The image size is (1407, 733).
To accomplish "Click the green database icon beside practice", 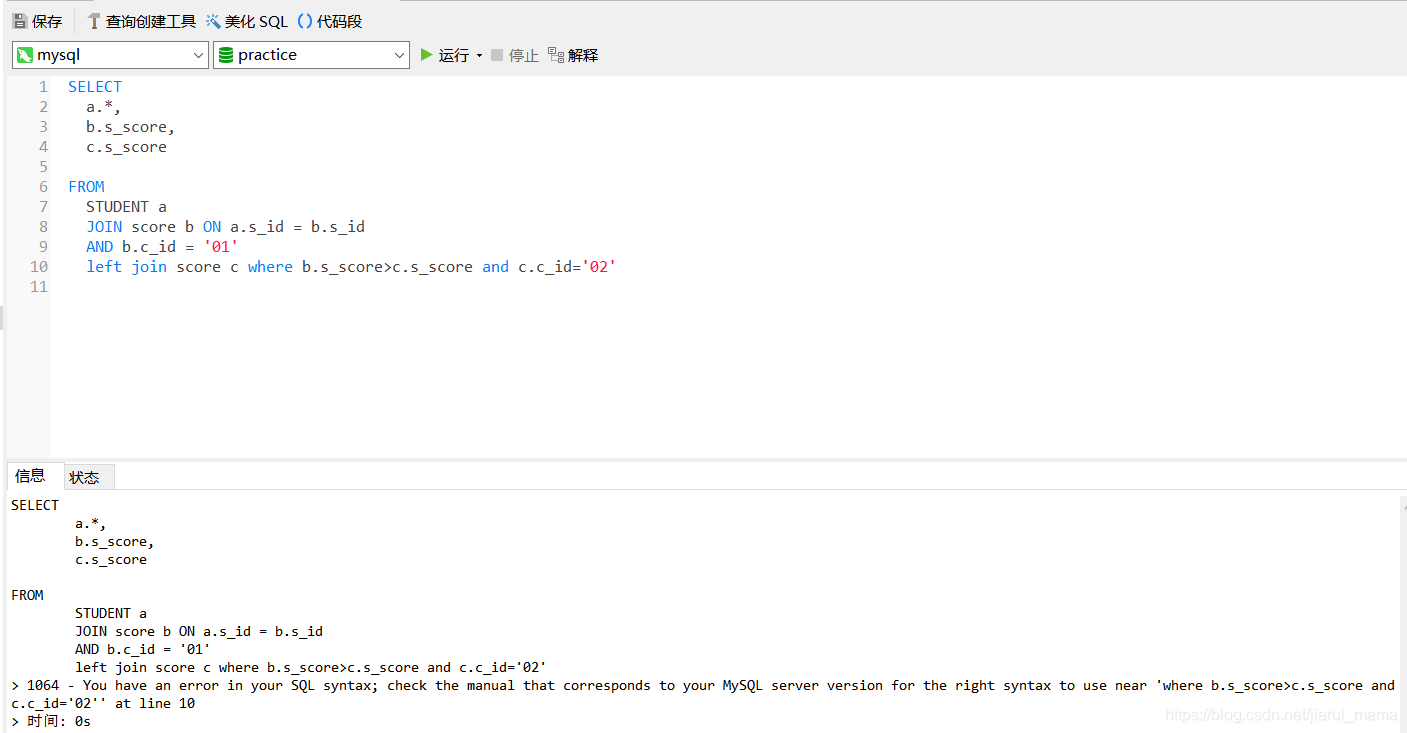I will tap(226, 55).
